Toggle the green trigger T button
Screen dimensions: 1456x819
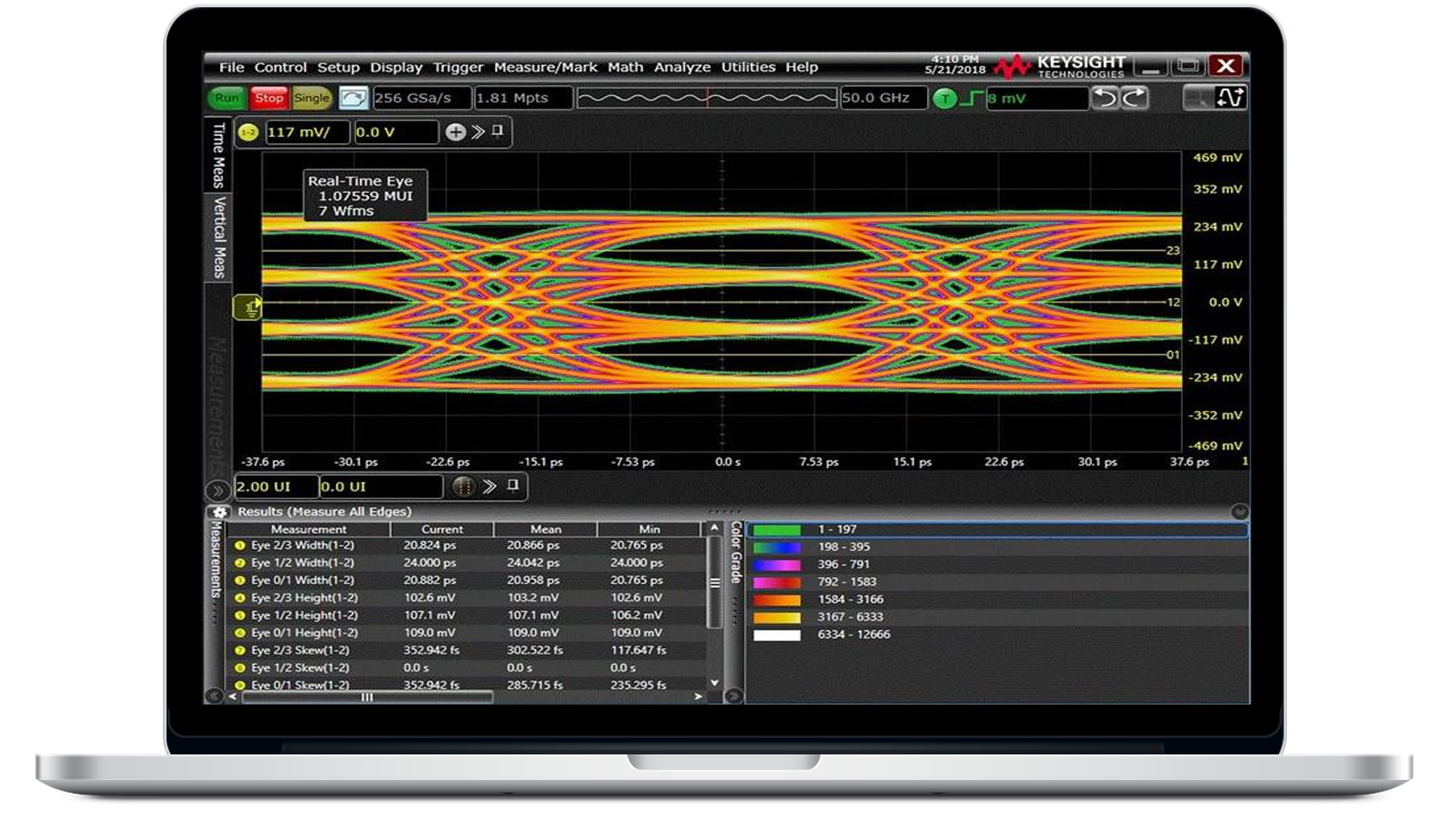[x=944, y=99]
